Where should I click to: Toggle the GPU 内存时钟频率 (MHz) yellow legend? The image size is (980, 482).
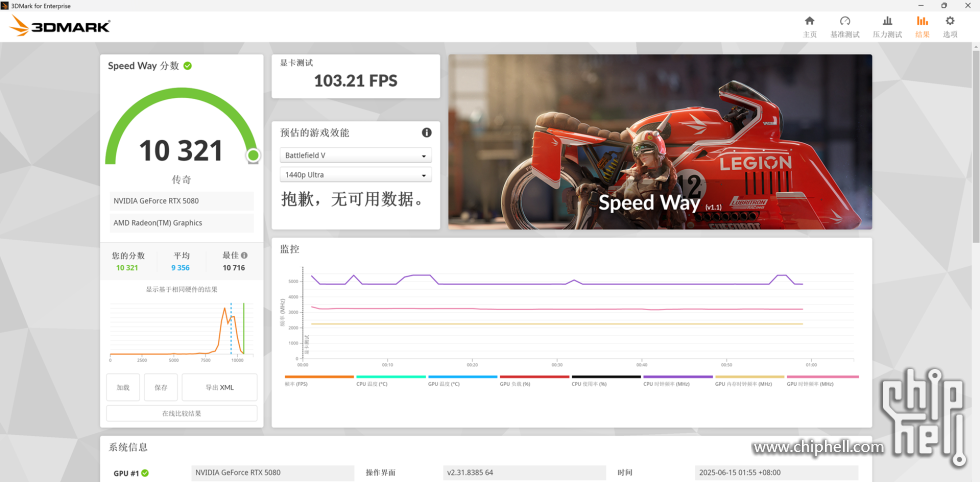[749, 380]
